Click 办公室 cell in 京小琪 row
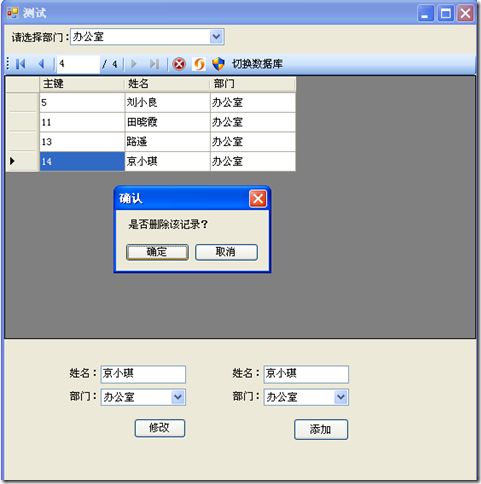This screenshot has width=481, height=484. (253, 162)
